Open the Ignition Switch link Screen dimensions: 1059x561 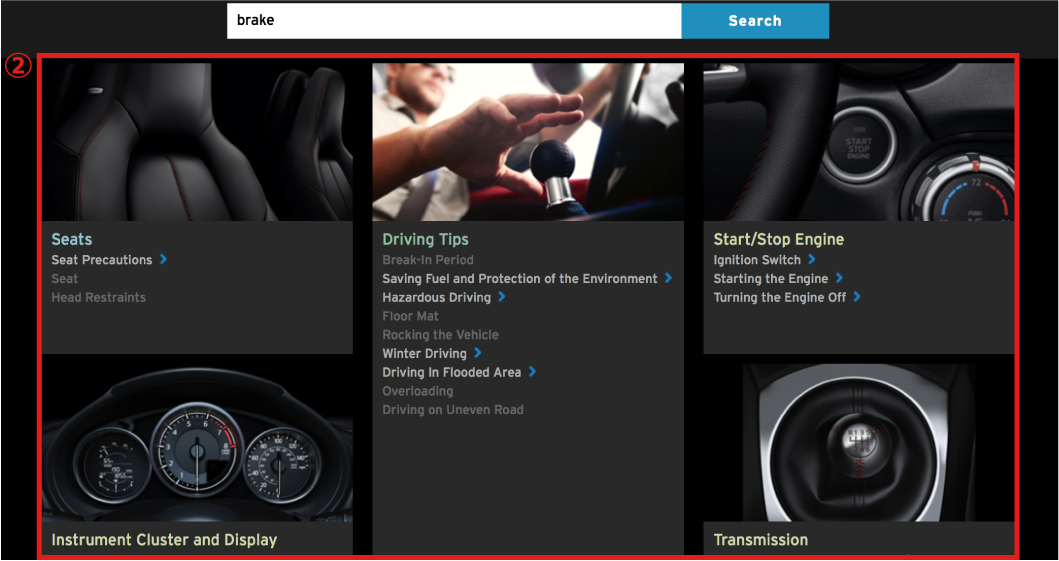point(757,260)
